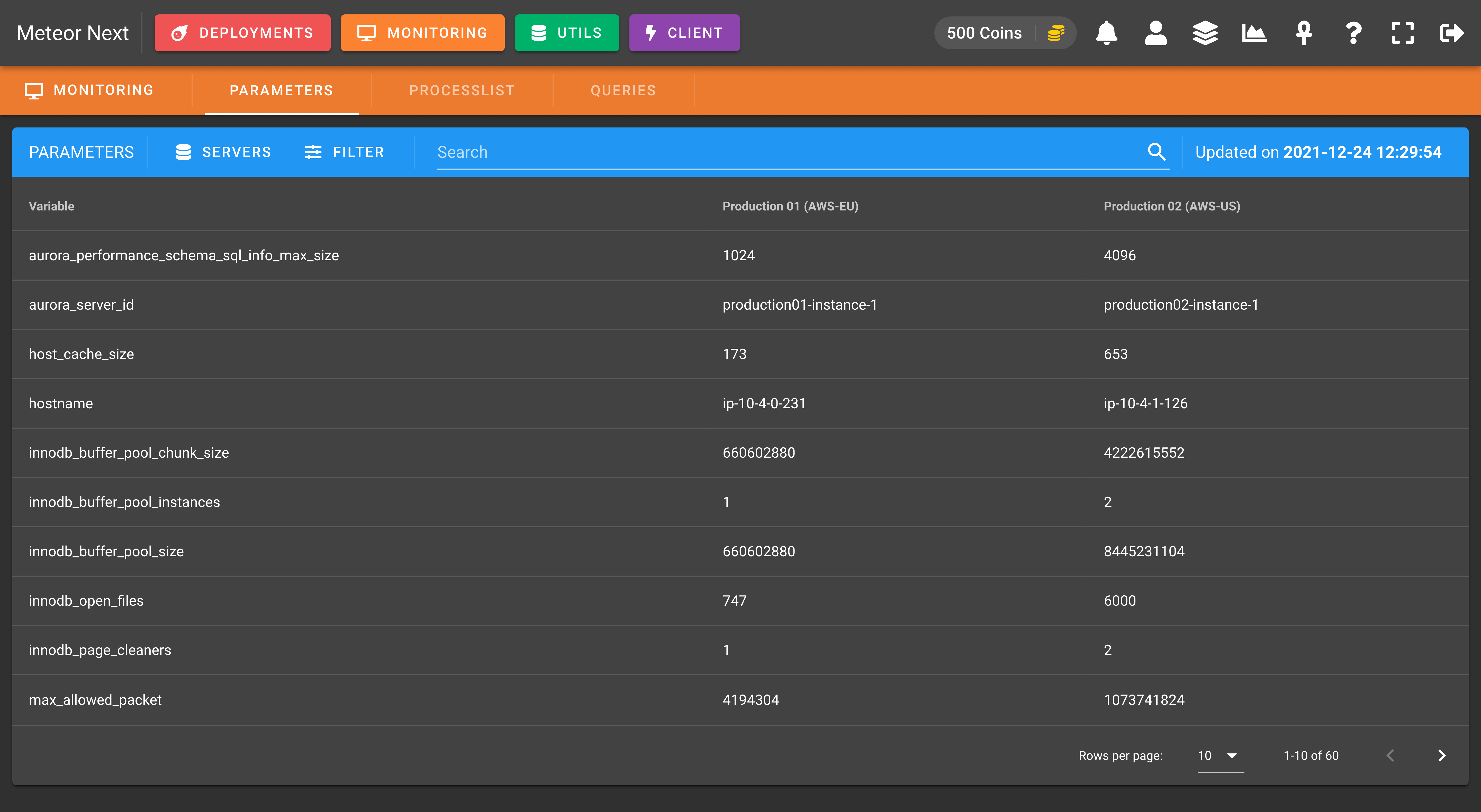1481x812 pixels.
Task: Click the search magnifier icon
Action: [1157, 152]
